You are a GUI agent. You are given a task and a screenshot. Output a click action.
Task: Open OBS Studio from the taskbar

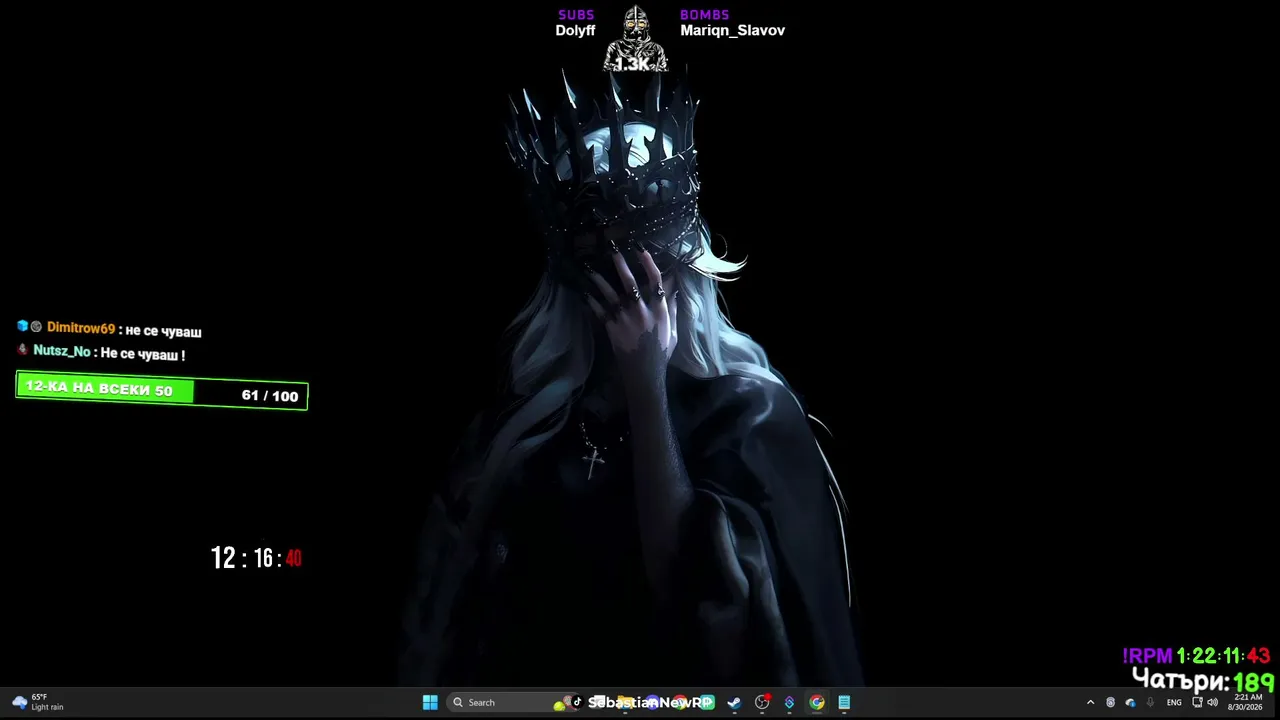pos(762,702)
